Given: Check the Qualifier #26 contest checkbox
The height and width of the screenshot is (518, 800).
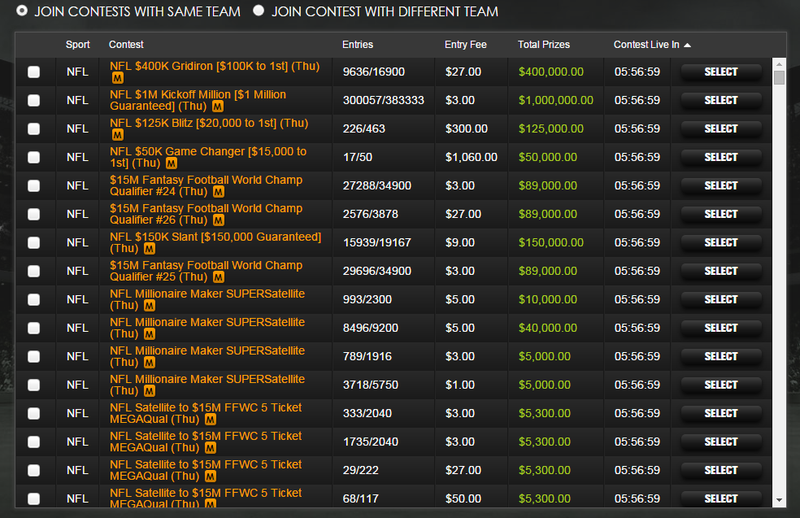Looking at the screenshot, I should click(34, 214).
